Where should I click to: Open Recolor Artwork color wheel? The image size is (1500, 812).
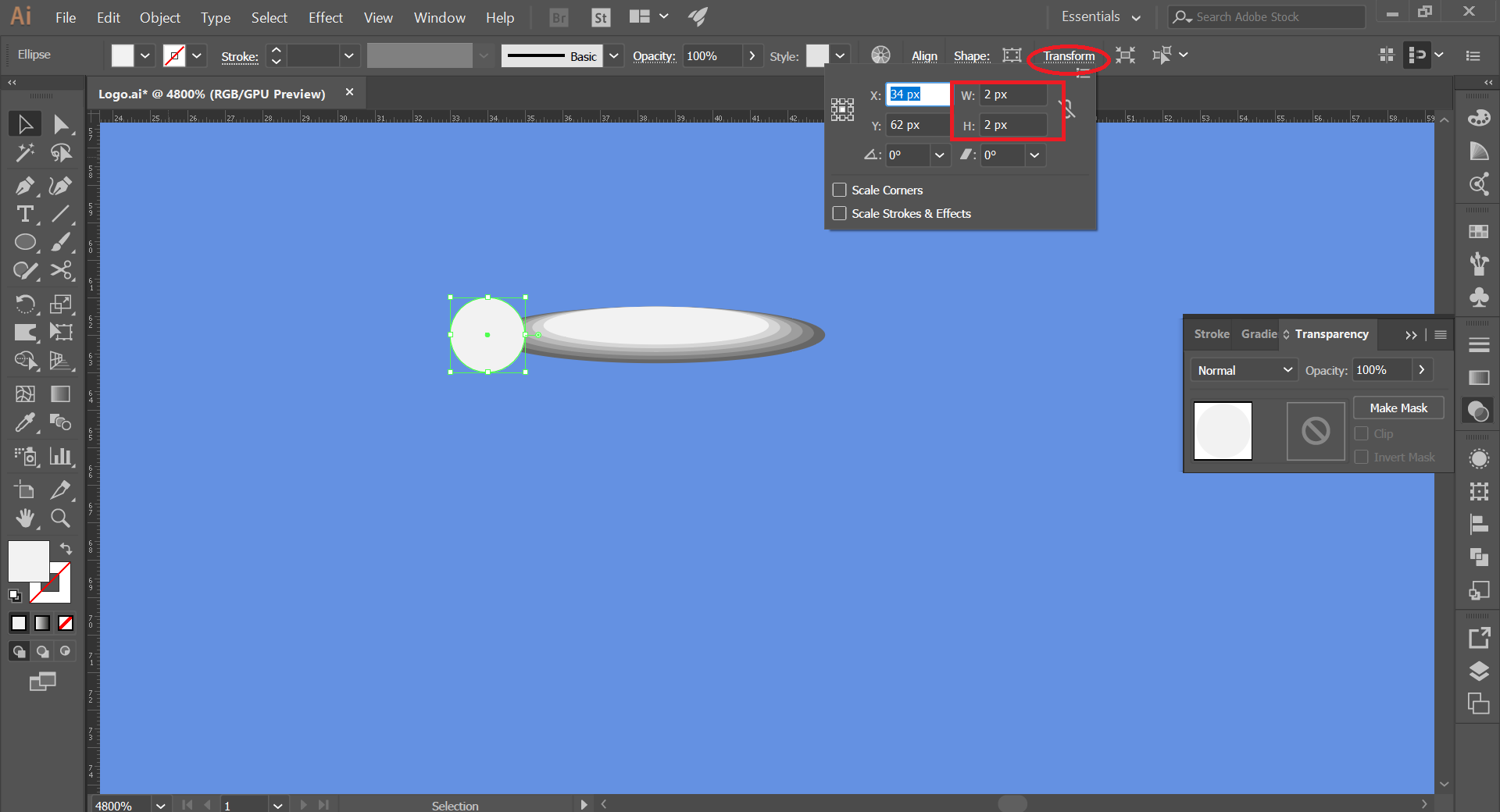[880, 55]
